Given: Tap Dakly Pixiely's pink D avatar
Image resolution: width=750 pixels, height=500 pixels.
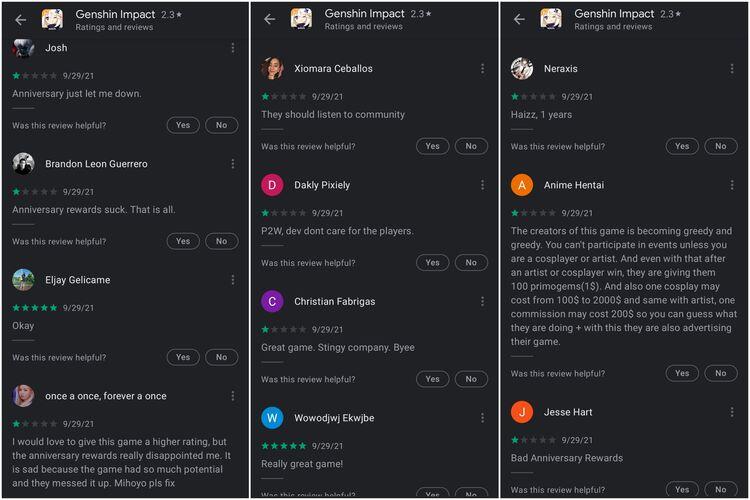Looking at the screenshot, I should [x=272, y=185].
